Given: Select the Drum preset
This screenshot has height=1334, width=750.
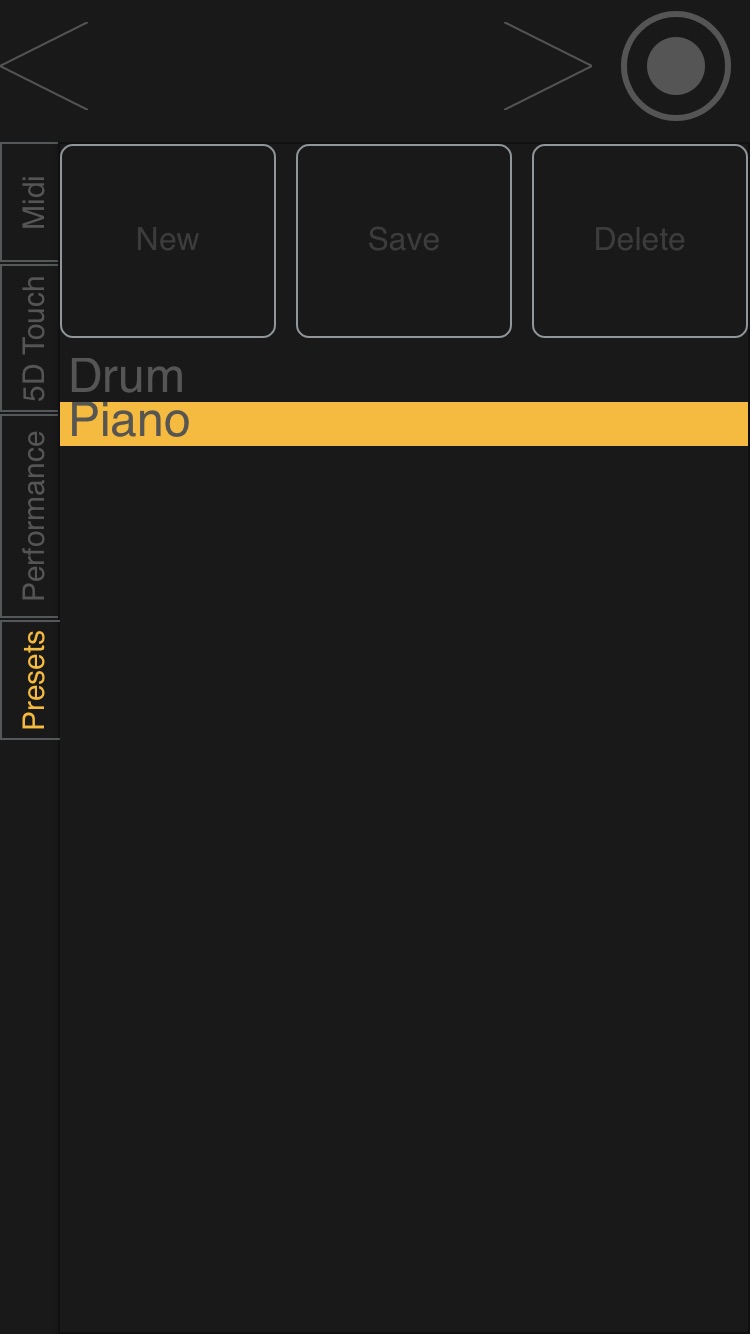Looking at the screenshot, I should click(127, 377).
